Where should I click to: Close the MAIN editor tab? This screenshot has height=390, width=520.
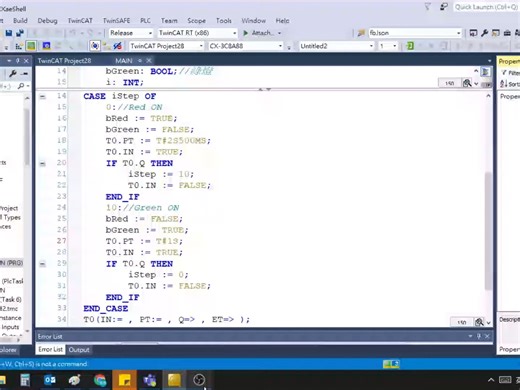coord(149,61)
